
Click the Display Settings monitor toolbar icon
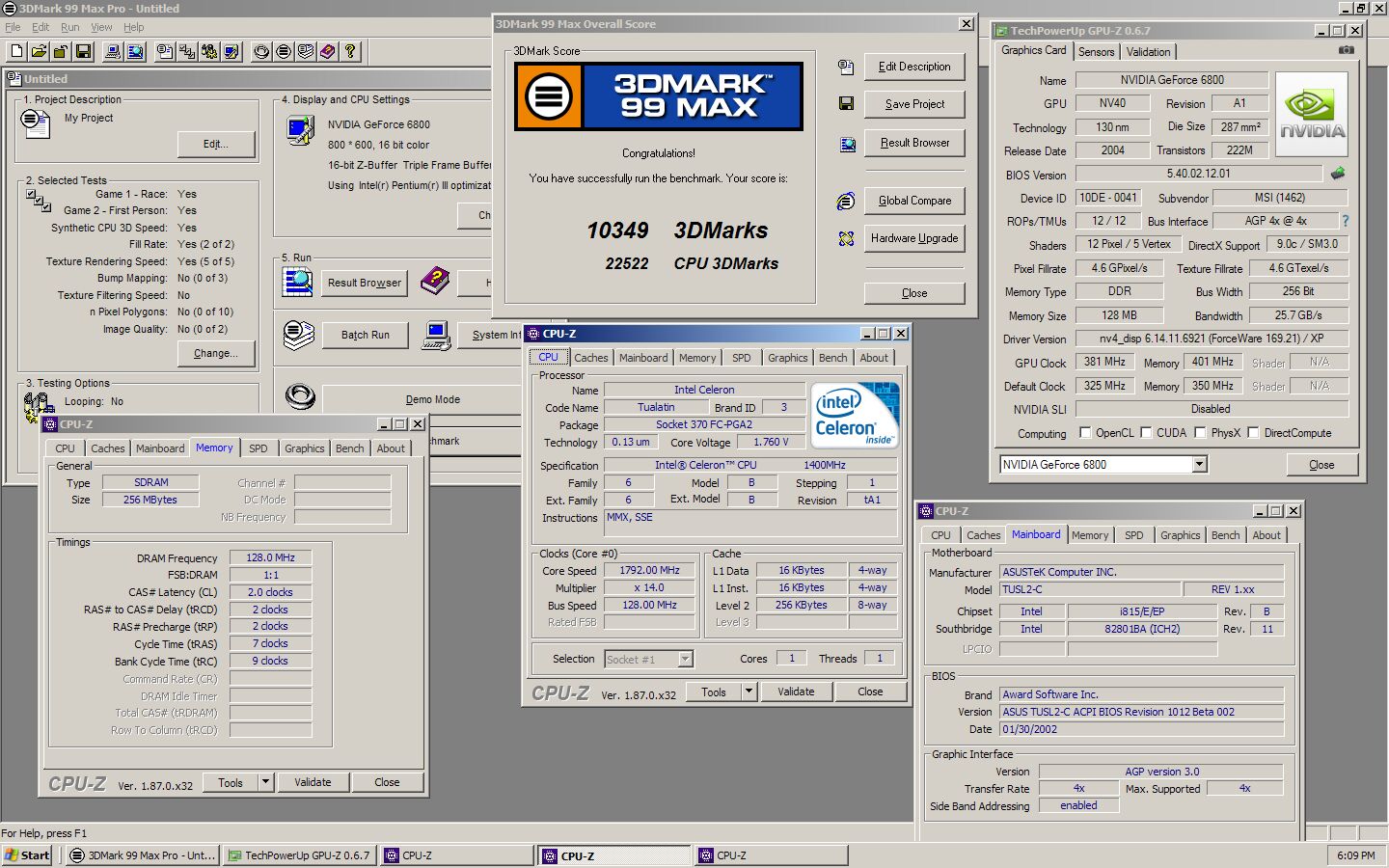pos(231,51)
